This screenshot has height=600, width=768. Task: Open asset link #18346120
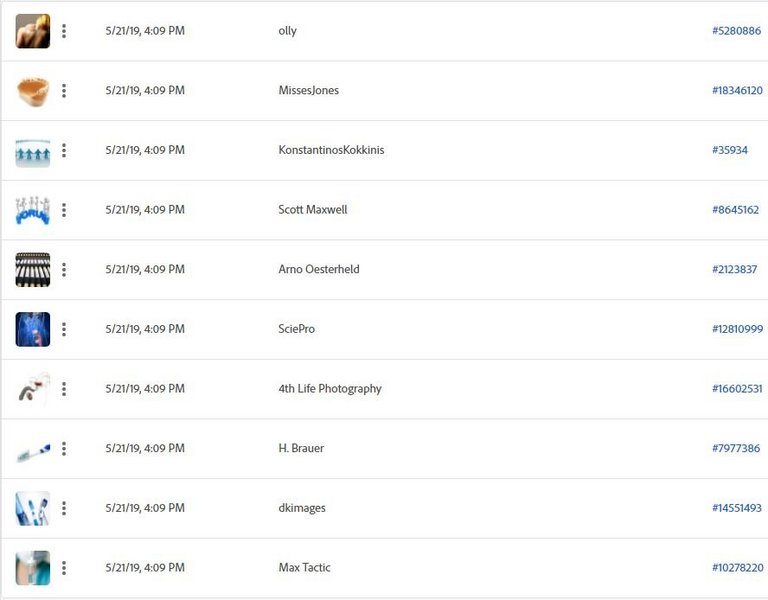coord(737,91)
